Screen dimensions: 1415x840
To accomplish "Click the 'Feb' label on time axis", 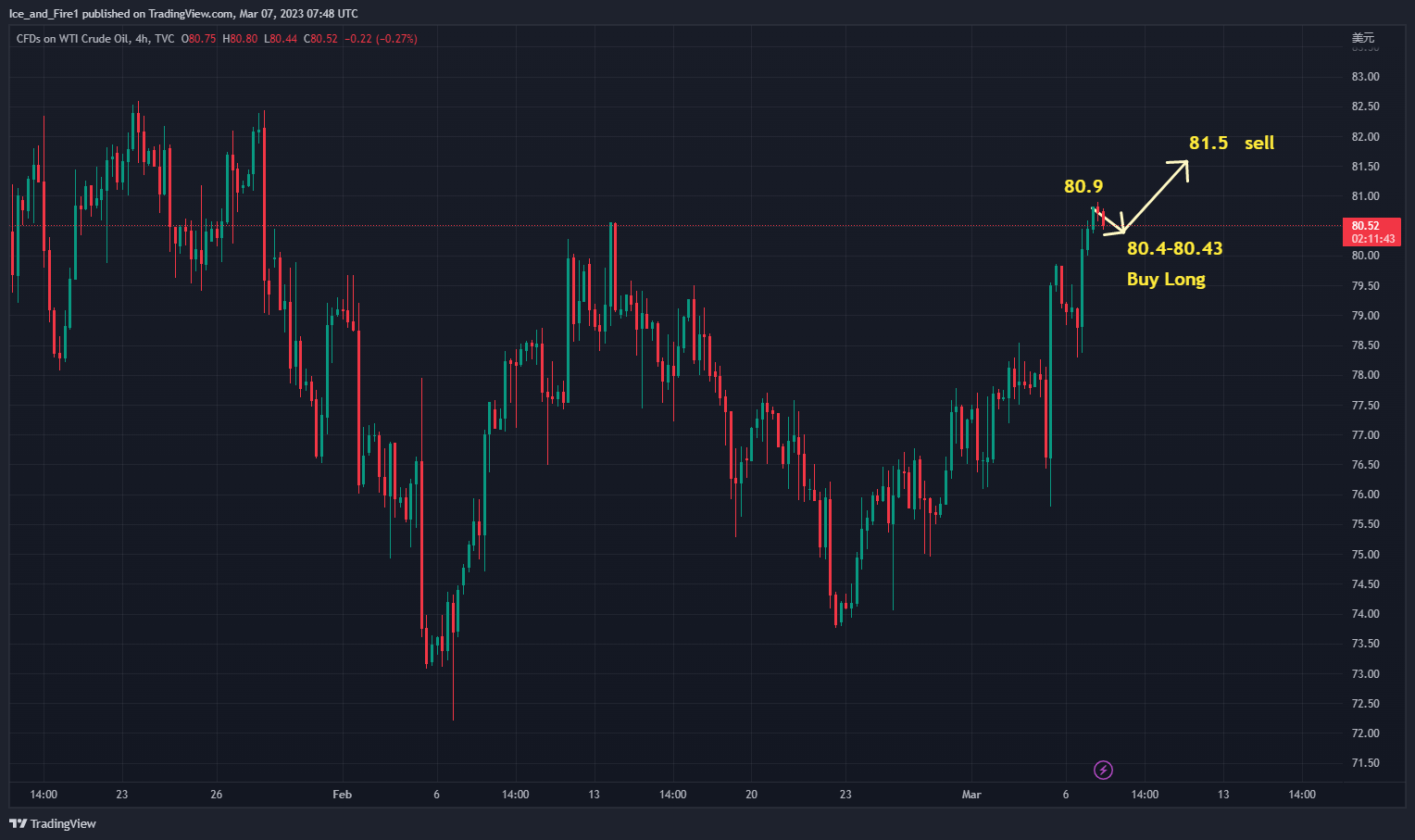I will click(x=343, y=795).
